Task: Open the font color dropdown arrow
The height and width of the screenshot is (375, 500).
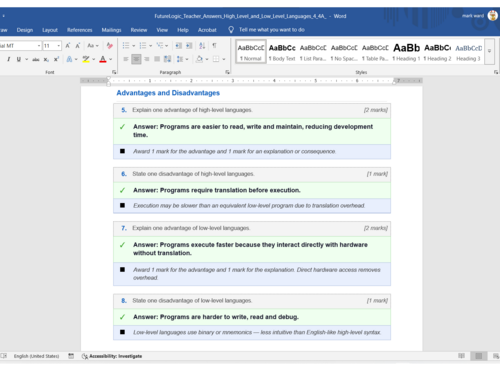Action: pyautogui.click(x=111, y=59)
